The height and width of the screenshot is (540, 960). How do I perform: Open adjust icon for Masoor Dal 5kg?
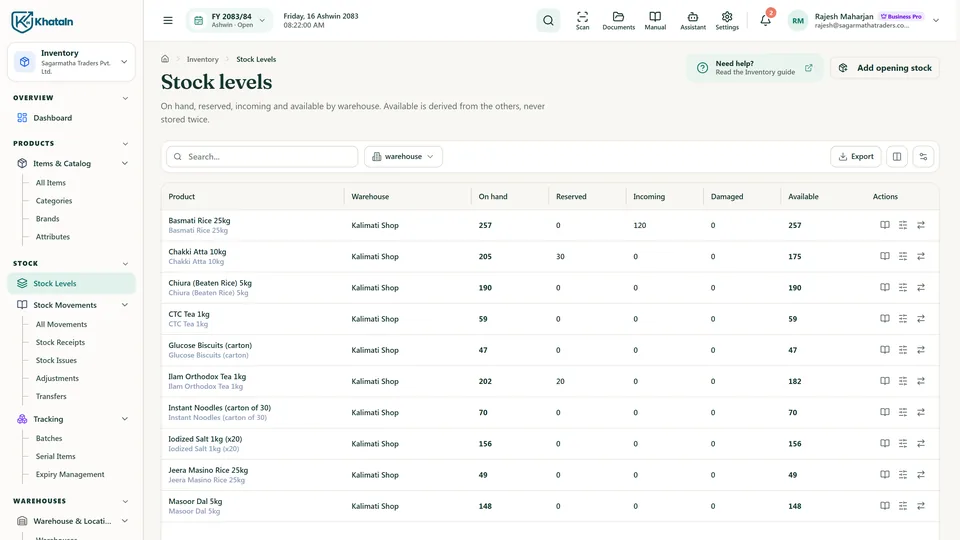coord(903,506)
